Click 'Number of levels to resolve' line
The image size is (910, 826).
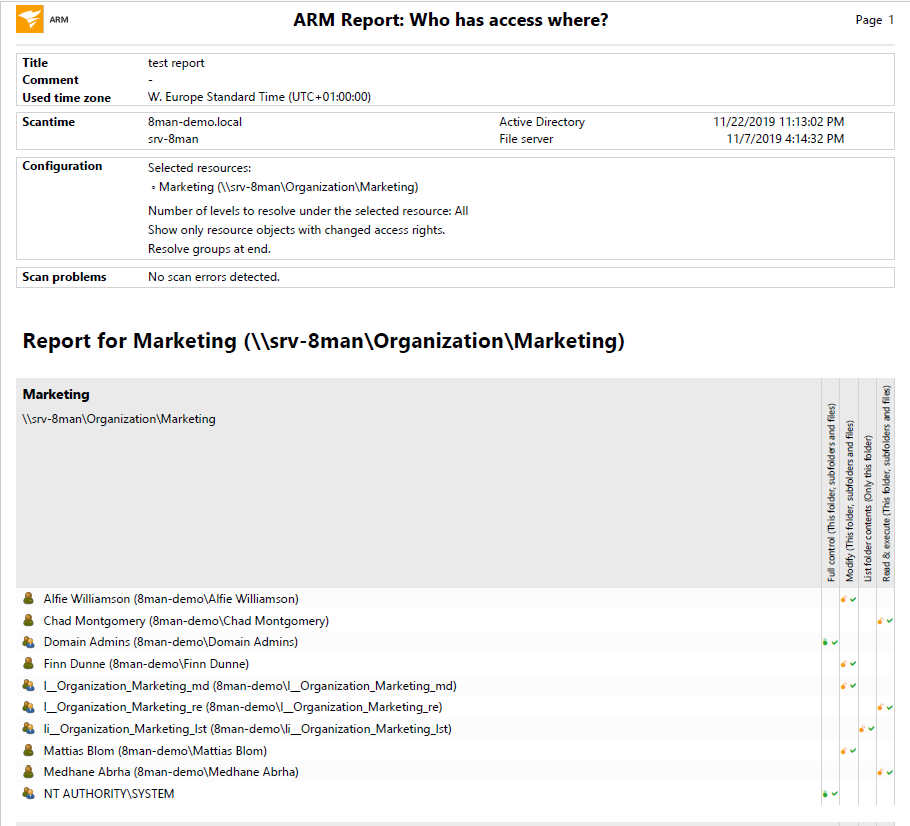pyautogui.click(x=308, y=211)
